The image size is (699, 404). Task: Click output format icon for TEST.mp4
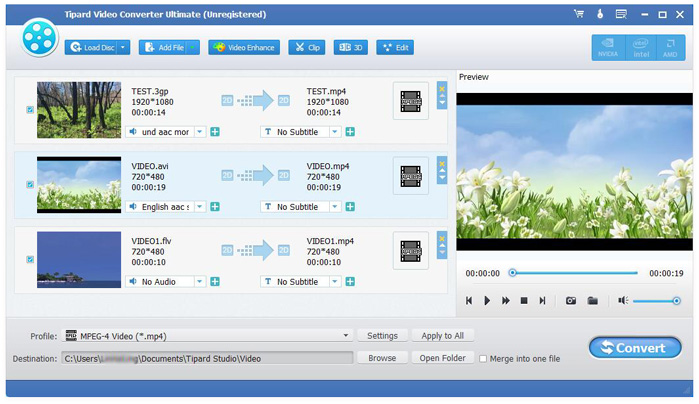tap(411, 101)
